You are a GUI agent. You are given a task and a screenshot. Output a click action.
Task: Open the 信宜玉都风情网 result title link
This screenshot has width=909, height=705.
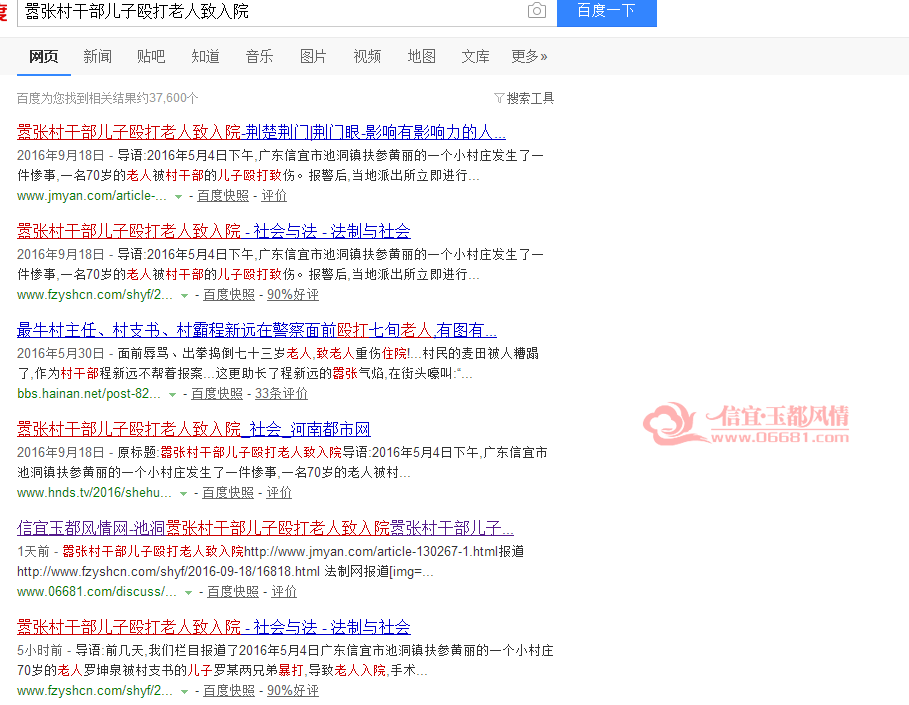point(265,528)
